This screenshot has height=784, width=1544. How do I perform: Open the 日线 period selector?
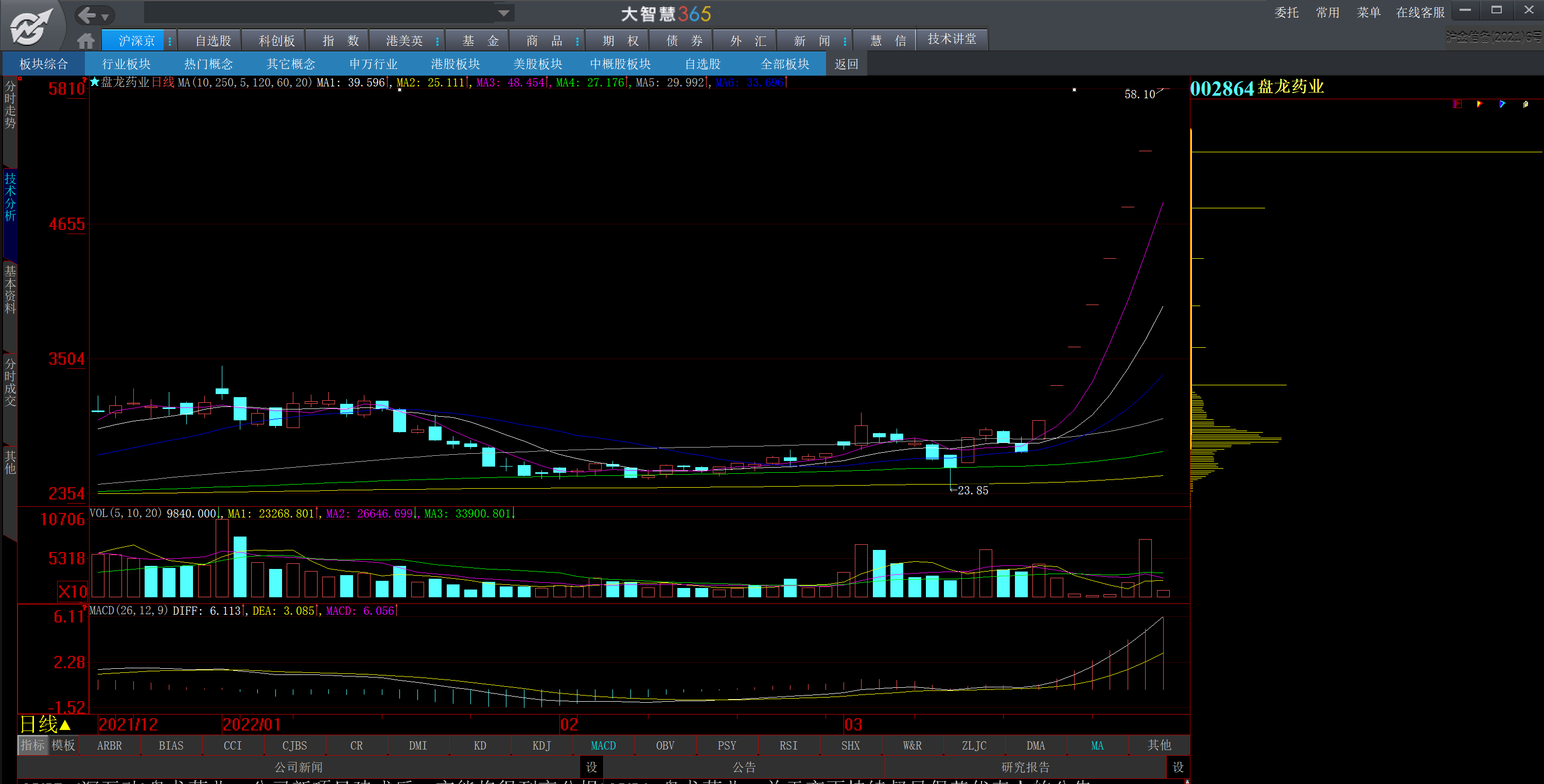pyautogui.click(x=46, y=725)
